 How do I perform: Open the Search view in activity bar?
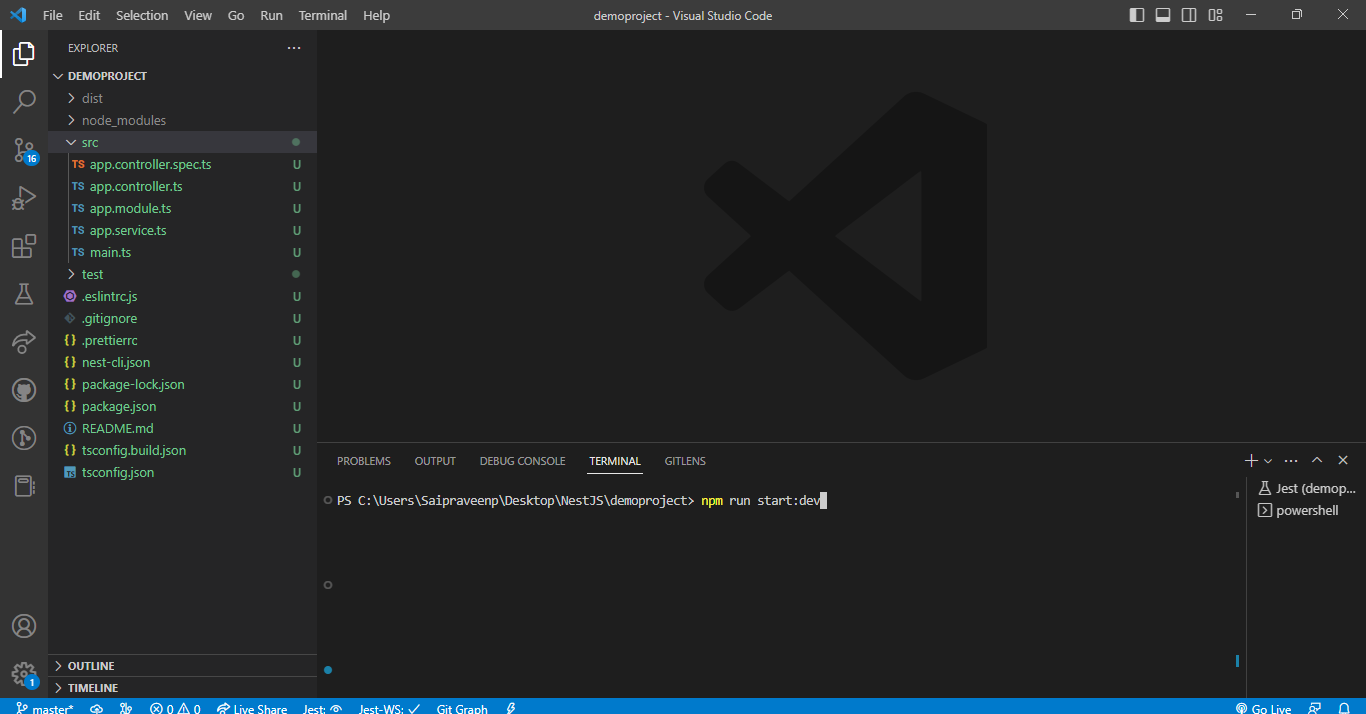[24, 102]
